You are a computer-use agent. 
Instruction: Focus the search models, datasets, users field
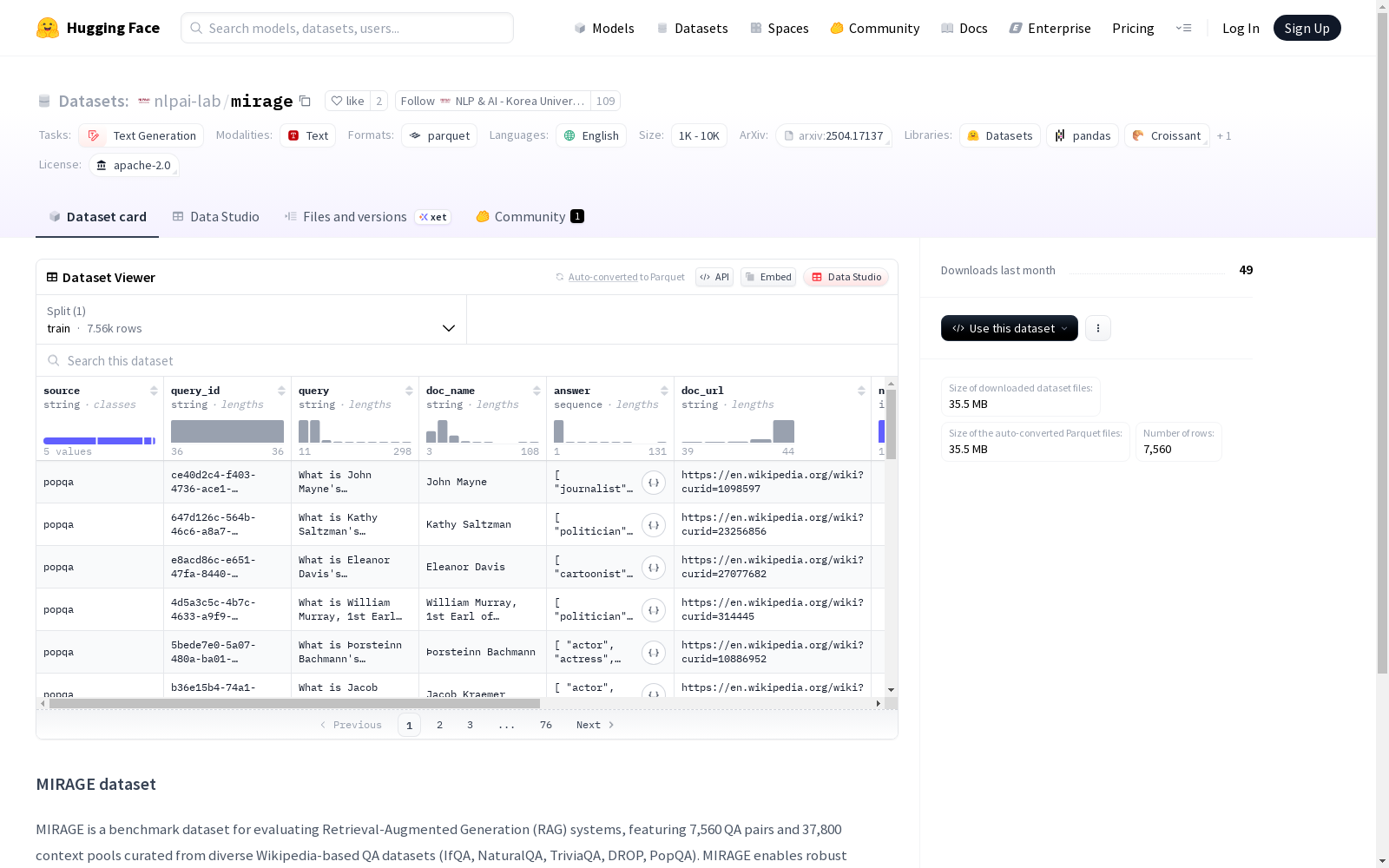tap(347, 28)
